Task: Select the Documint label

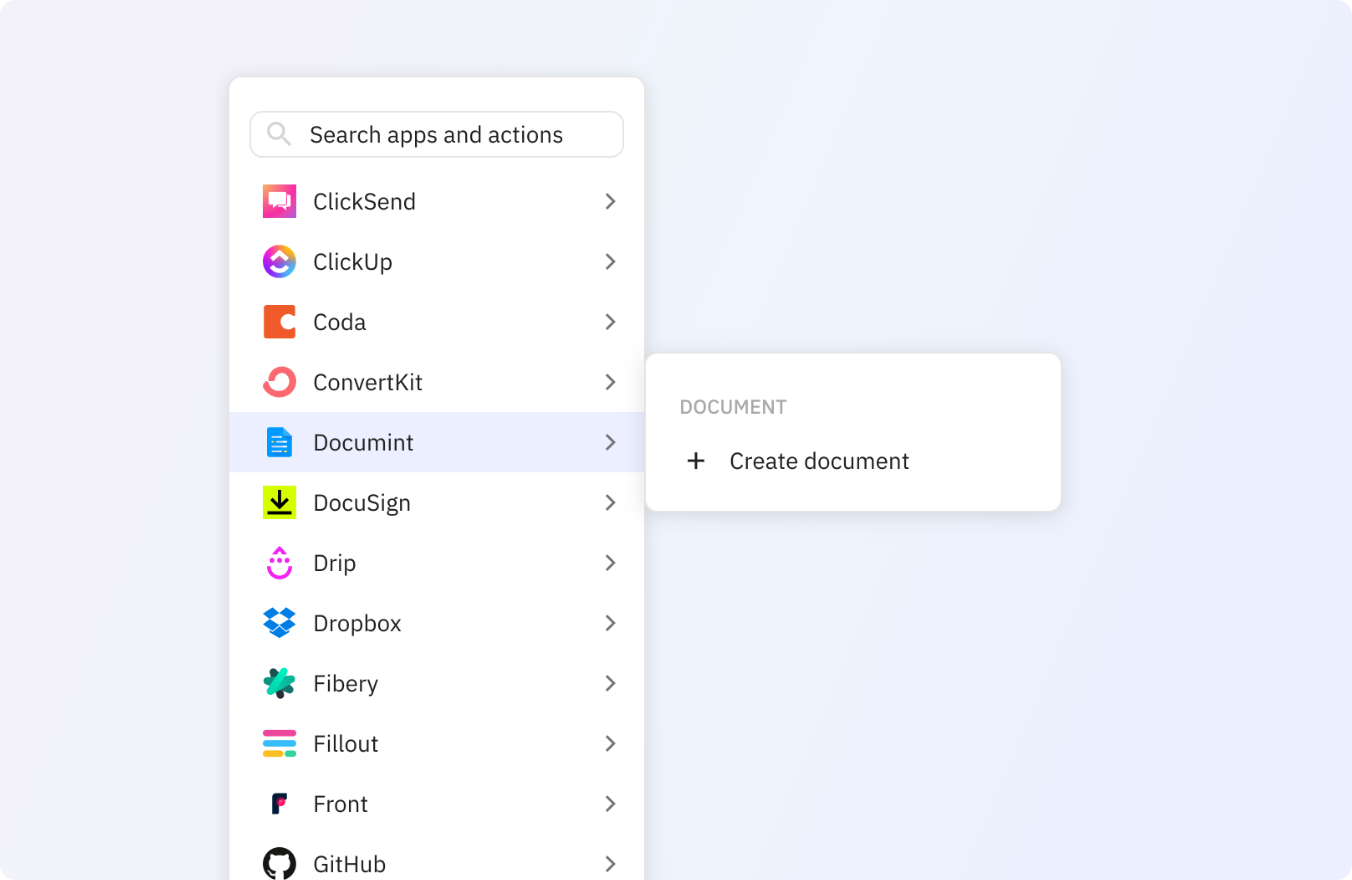Action: 363,442
